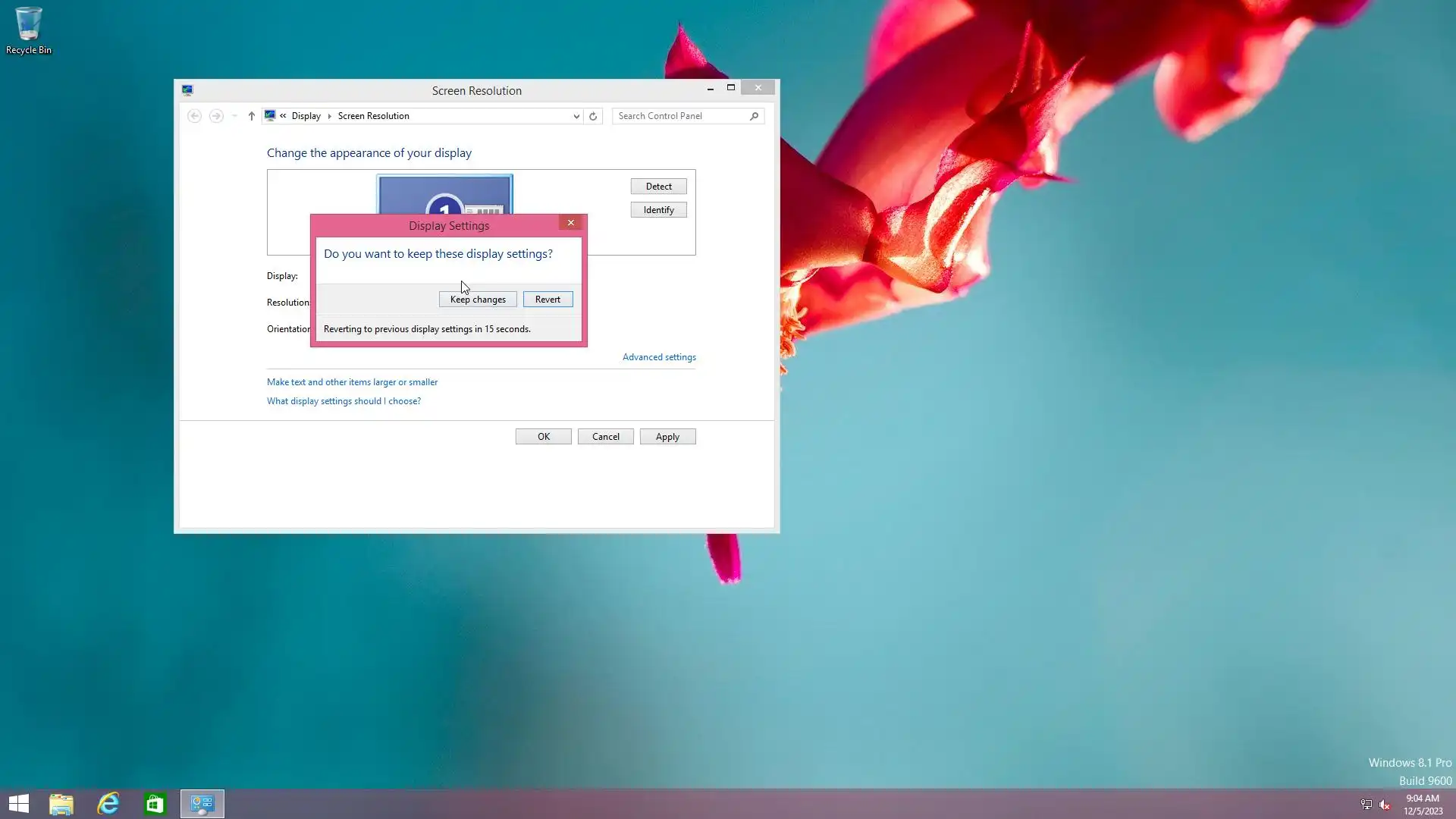1456x819 pixels.
Task: Expand the address bar history dropdown
Action: pyautogui.click(x=576, y=116)
